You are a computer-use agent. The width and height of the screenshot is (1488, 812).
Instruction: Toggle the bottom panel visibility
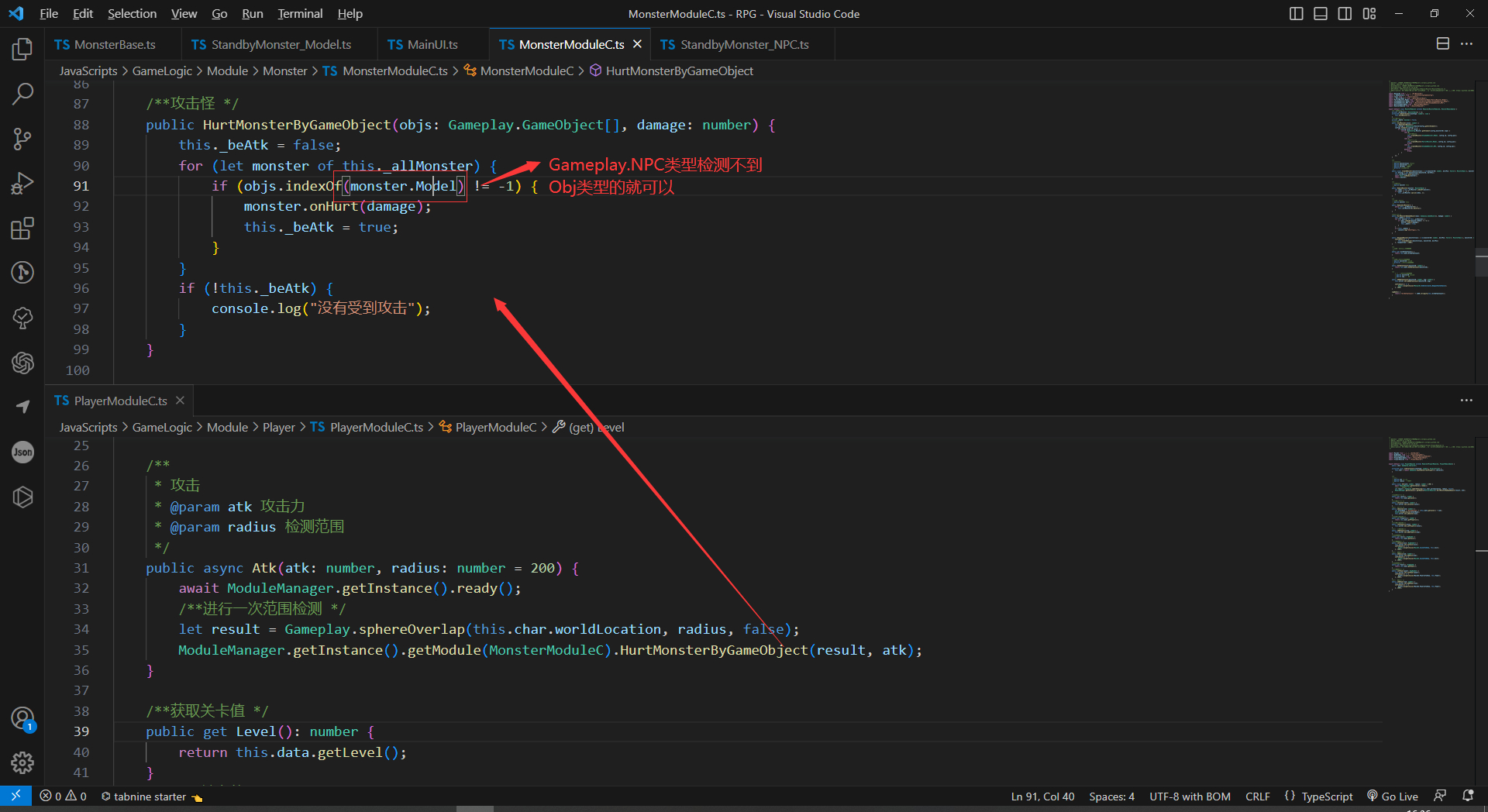[1321, 14]
